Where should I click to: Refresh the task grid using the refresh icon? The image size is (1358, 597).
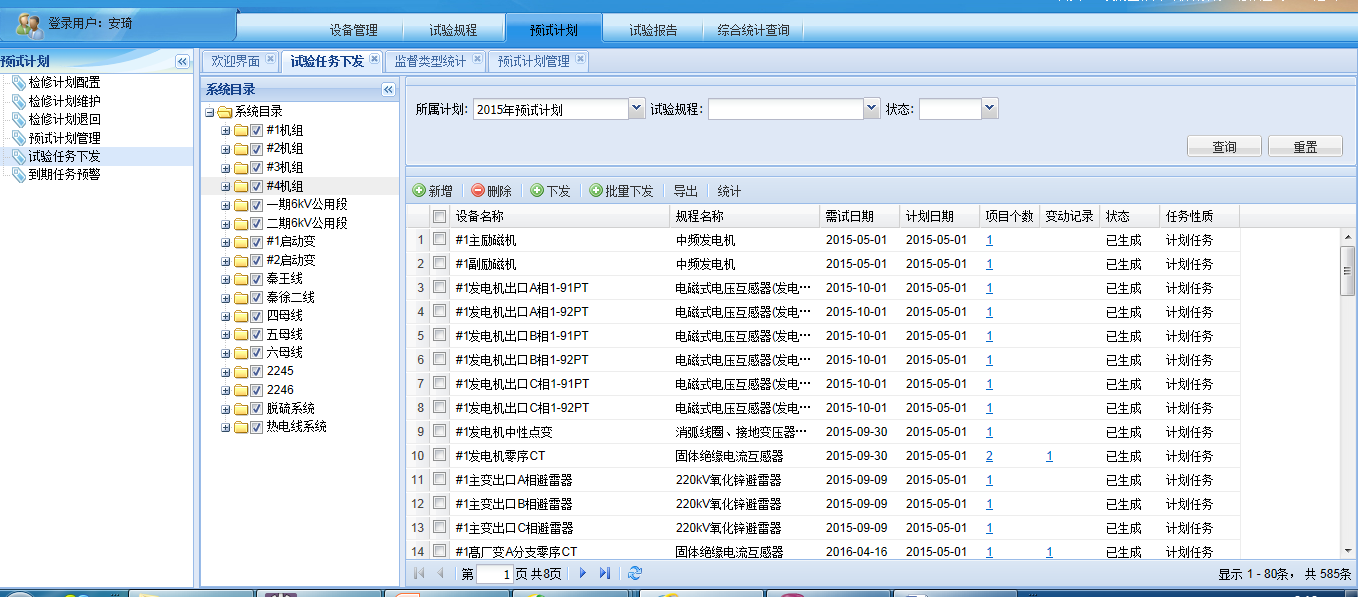pyautogui.click(x=634, y=573)
